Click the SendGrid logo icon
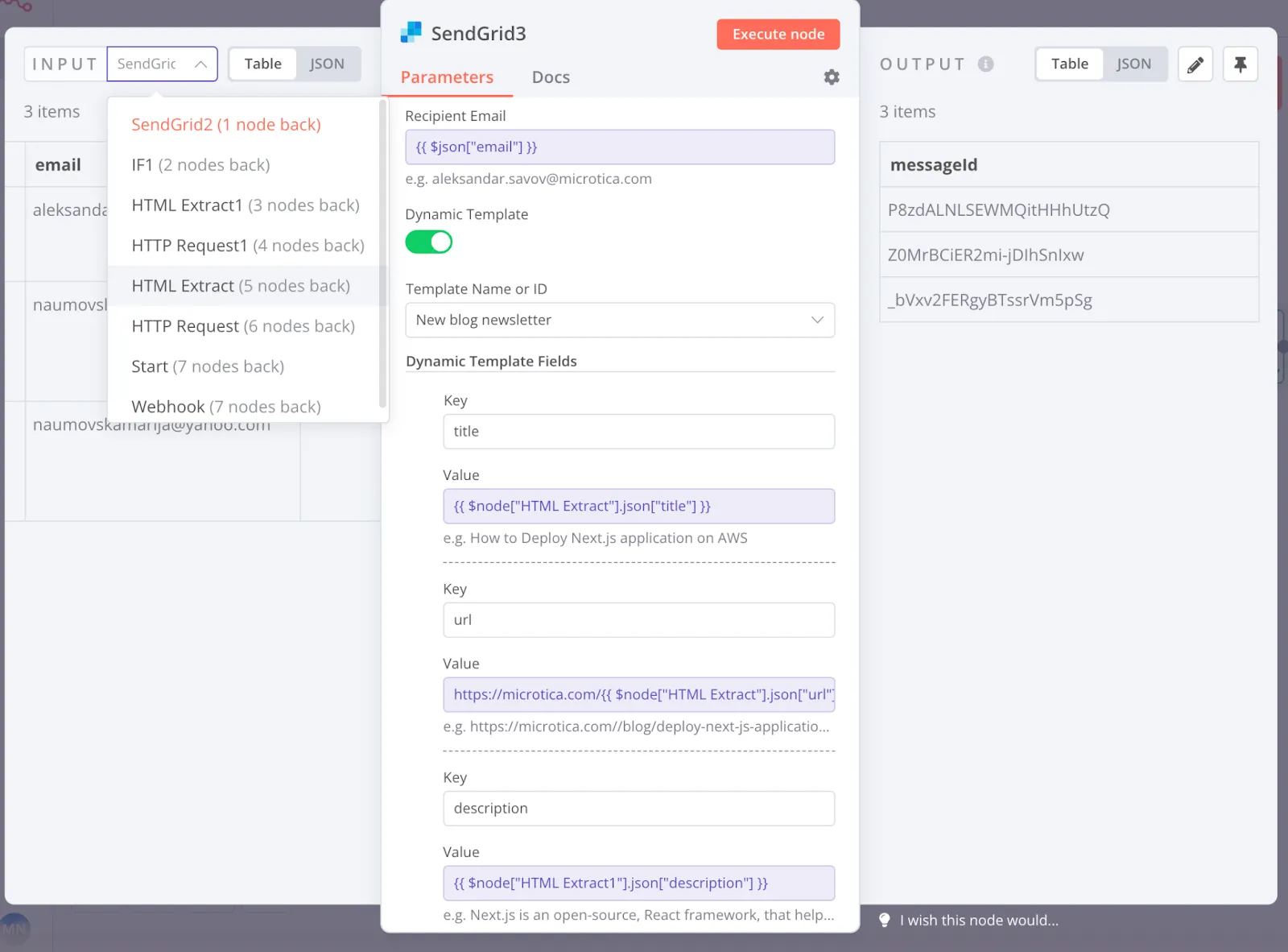This screenshot has height=952, width=1288. coord(411,33)
